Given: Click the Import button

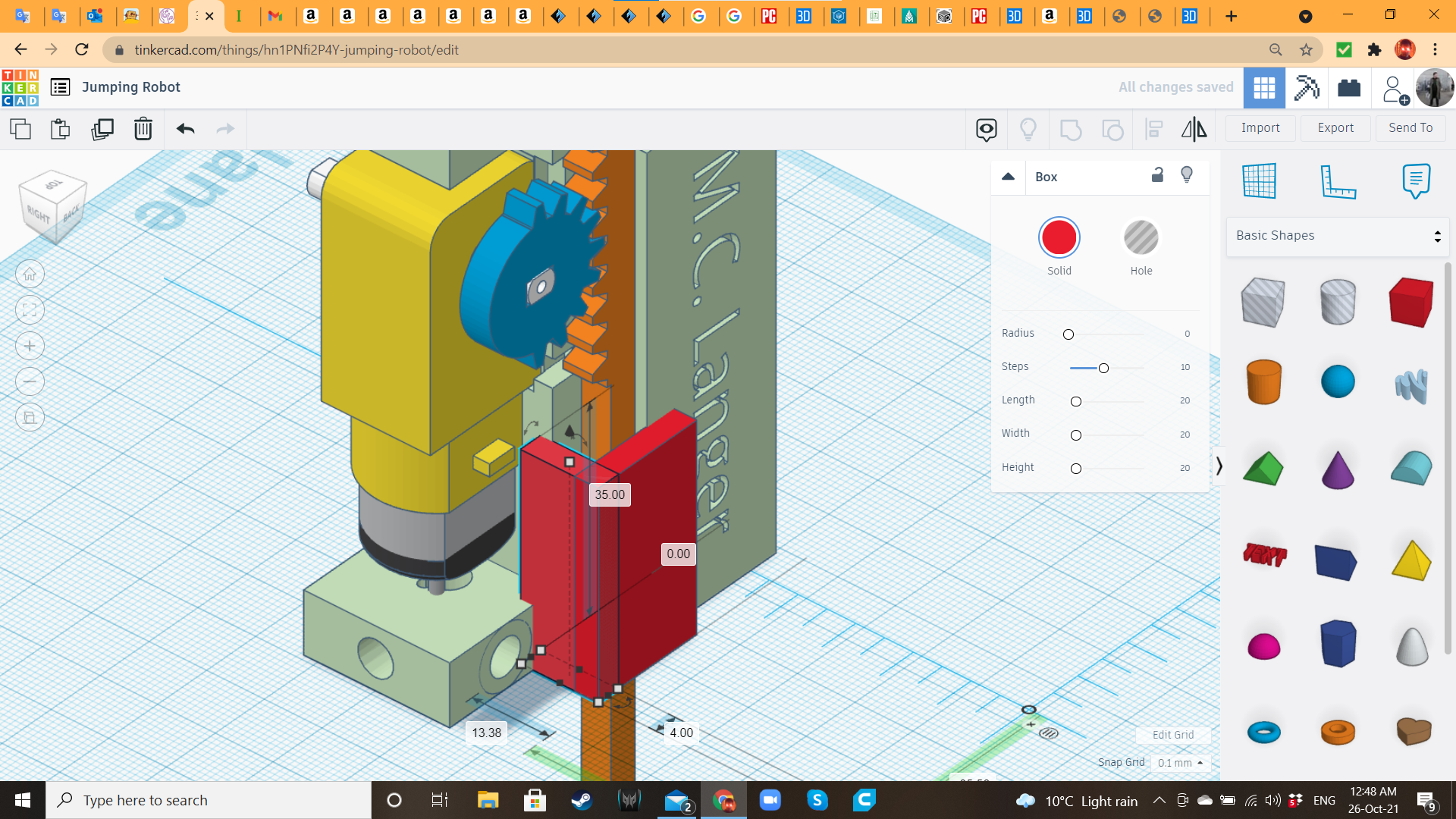Looking at the screenshot, I should pyautogui.click(x=1260, y=128).
